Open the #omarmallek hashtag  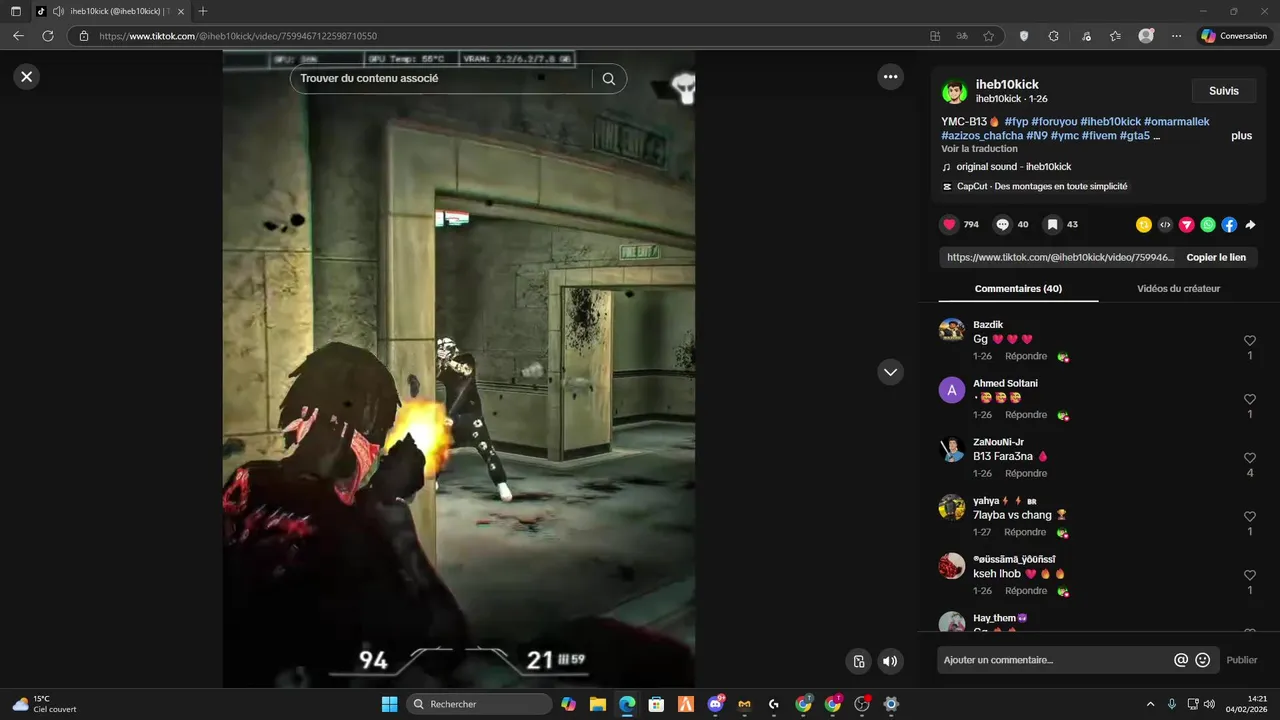1177,122
